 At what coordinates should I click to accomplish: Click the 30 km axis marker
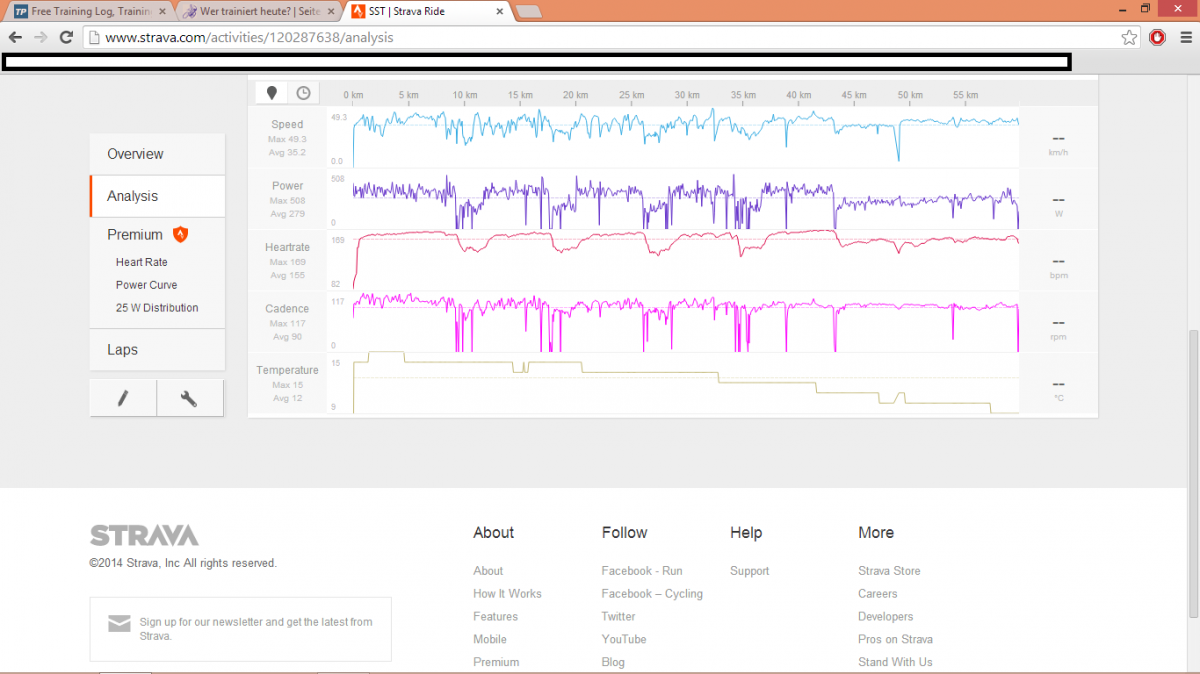point(685,95)
